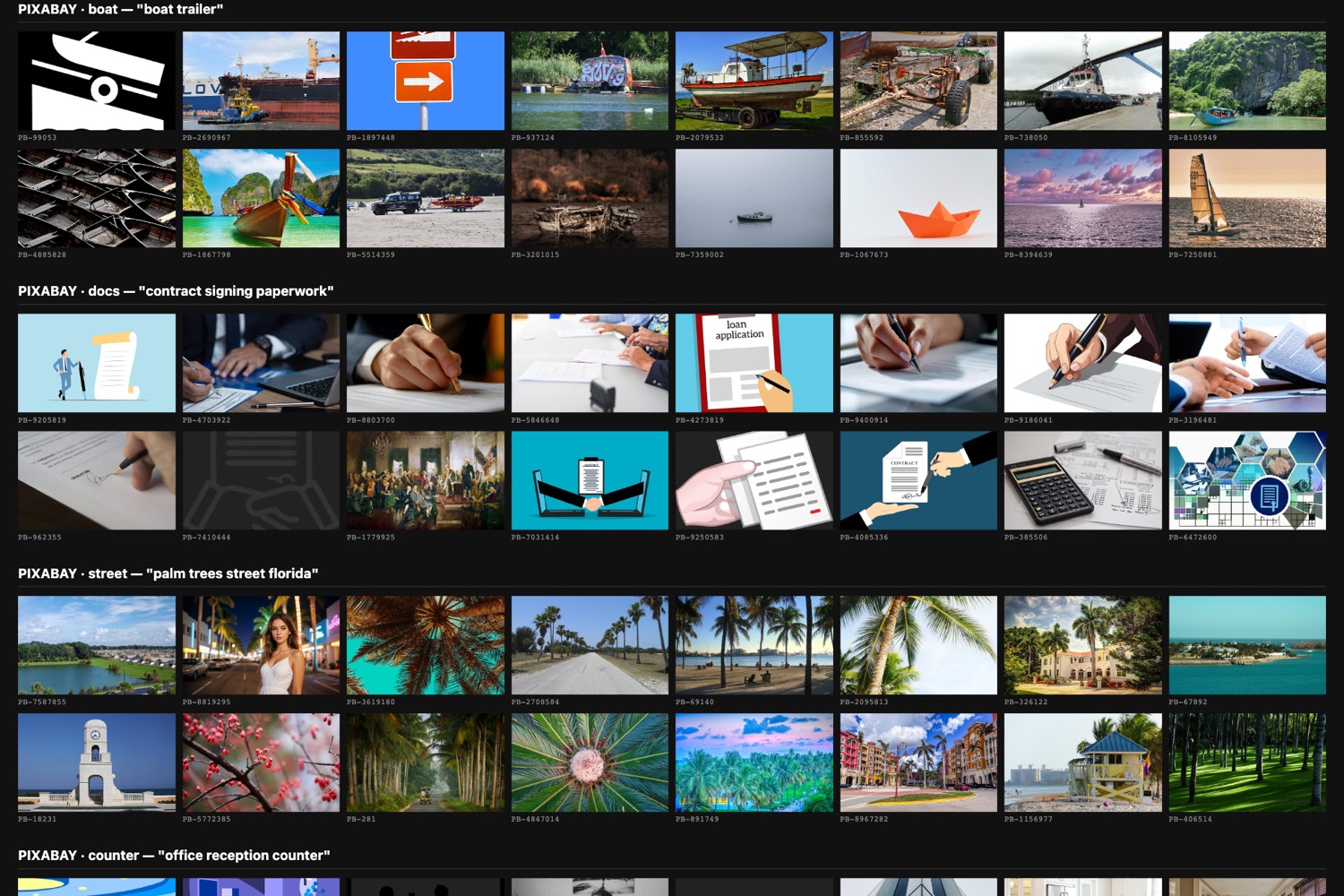Choose the graffiti-covered boat on water photo
This screenshot has height=896, width=1344.
pos(590,81)
